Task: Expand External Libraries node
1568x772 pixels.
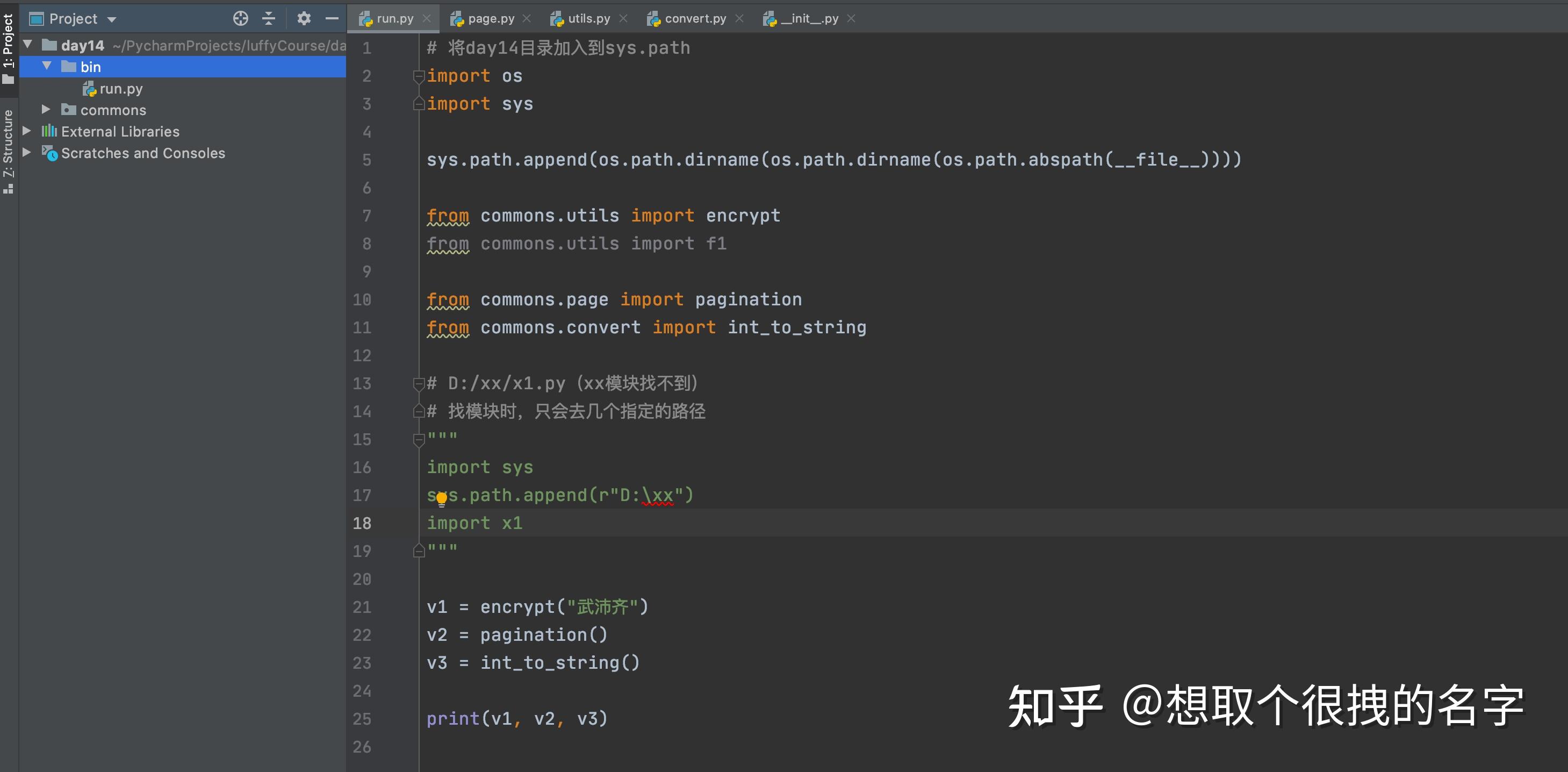Action: click(27, 130)
